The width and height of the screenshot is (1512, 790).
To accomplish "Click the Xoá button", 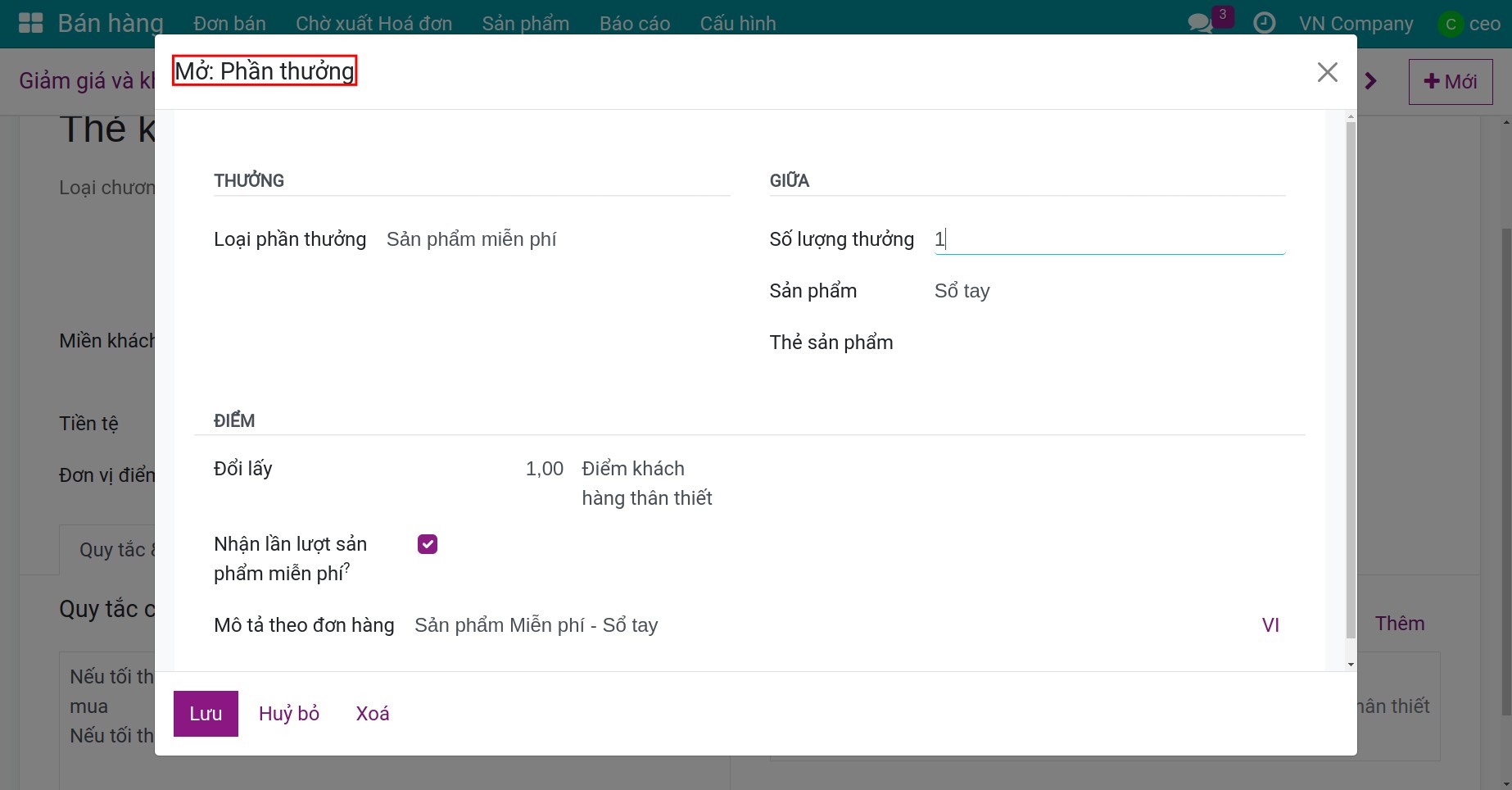I will point(373,714).
